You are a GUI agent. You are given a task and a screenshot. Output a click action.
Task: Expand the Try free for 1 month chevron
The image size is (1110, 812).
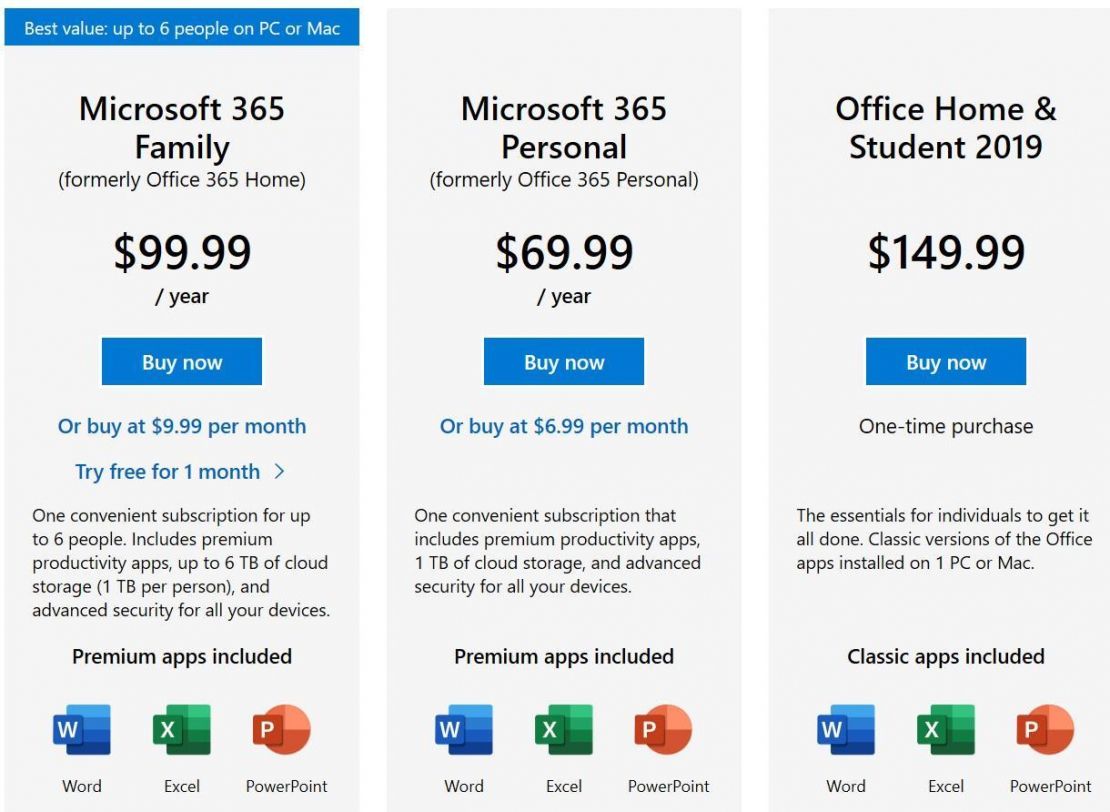(278, 471)
